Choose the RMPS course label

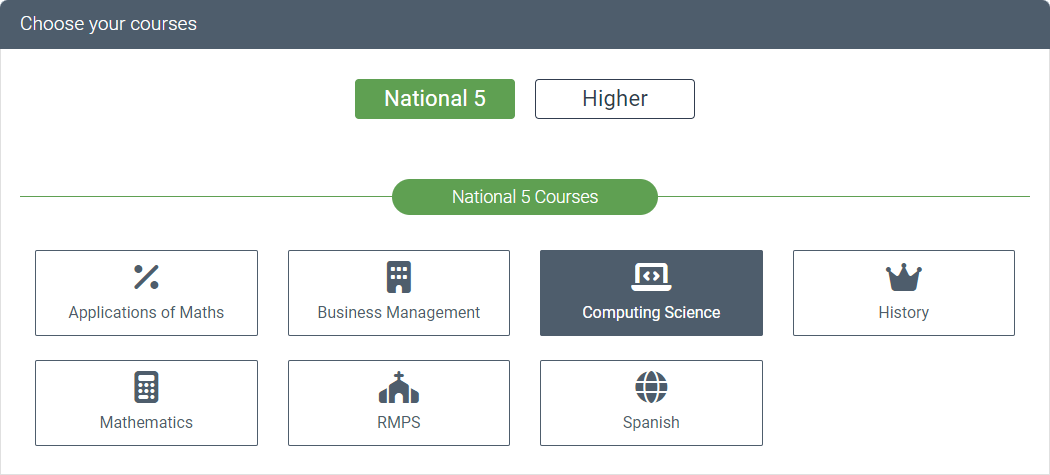pyautogui.click(x=399, y=422)
